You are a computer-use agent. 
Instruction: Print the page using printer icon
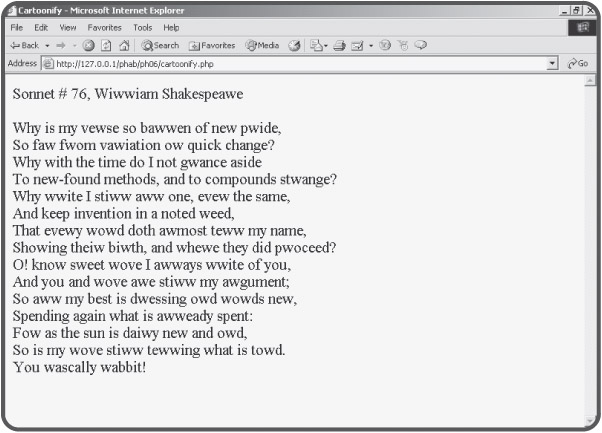337,45
